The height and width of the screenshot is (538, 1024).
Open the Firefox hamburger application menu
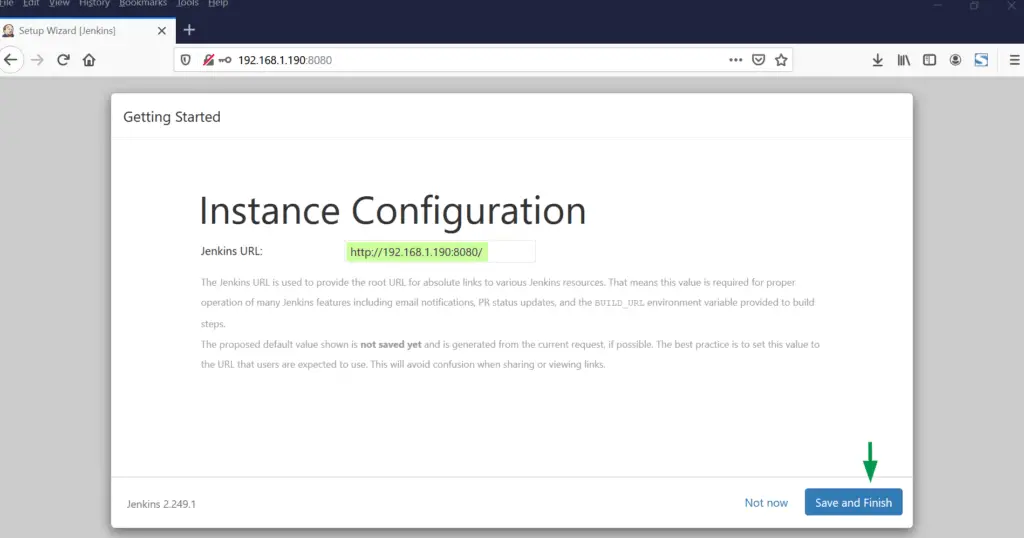click(x=1014, y=60)
